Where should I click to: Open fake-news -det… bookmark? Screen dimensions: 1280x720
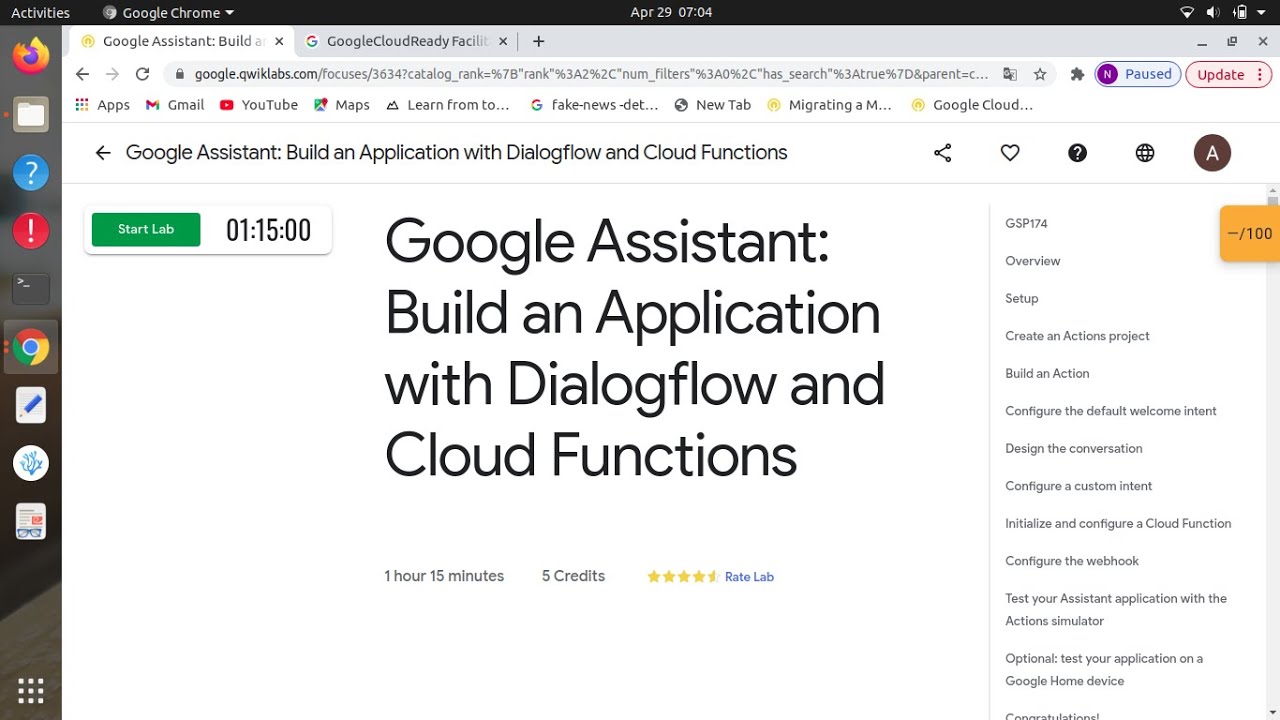[x=594, y=104]
